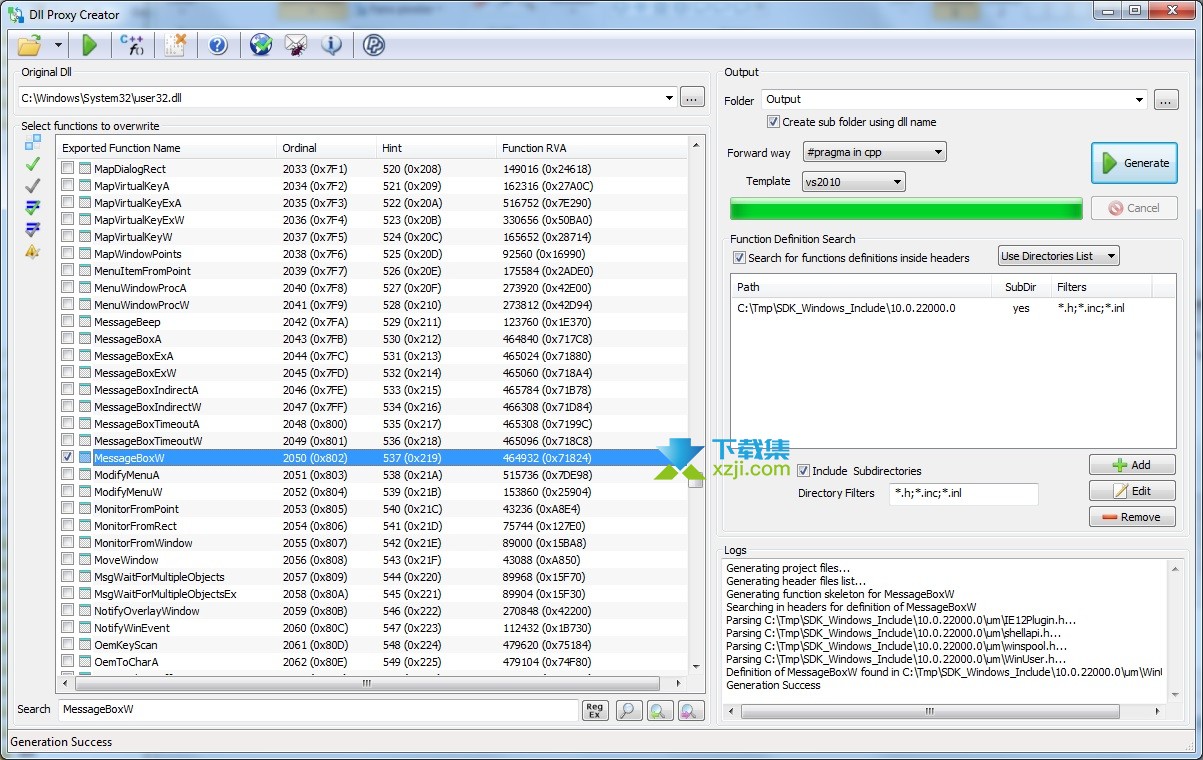The height and width of the screenshot is (760, 1203).
Task: Toggle the RegEx search button
Action: coord(594,710)
